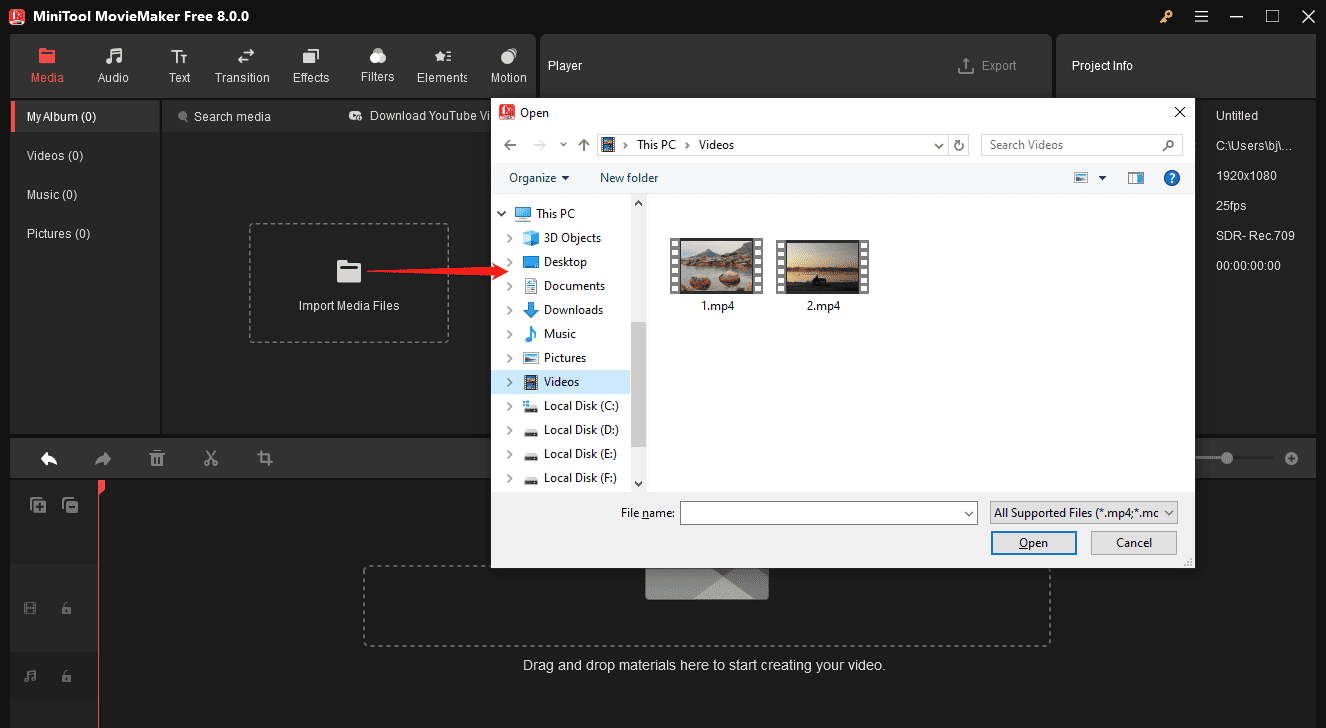Lock the music track
Image resolution: width=1326 pixels, height=728 pixels.
pos(66,676)
